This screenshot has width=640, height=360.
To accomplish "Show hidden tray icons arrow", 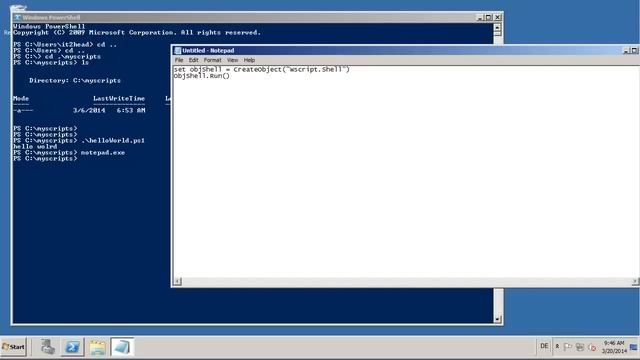I will tap(557, 347).
